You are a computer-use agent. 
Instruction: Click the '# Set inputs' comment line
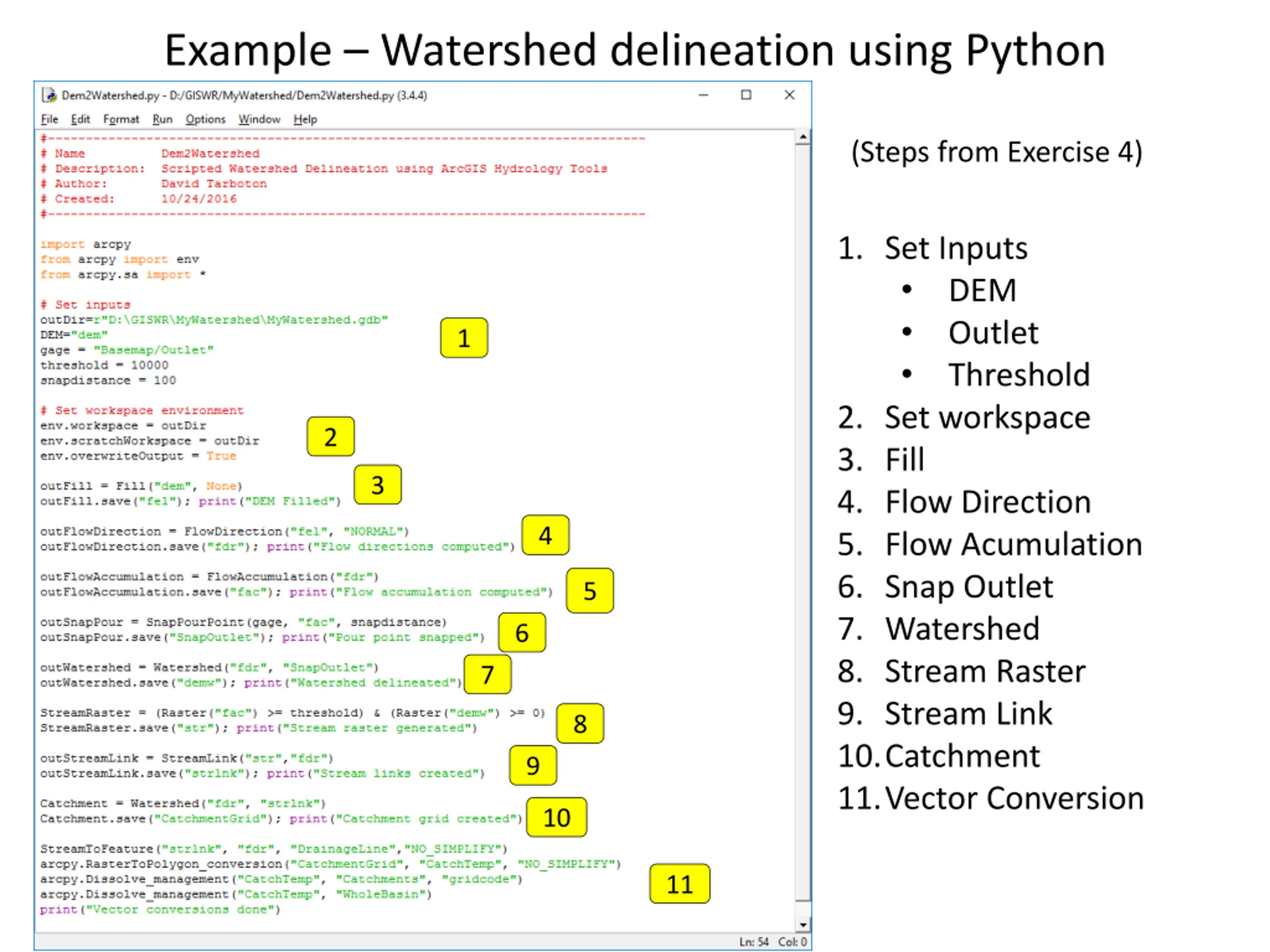click(85, 305)
